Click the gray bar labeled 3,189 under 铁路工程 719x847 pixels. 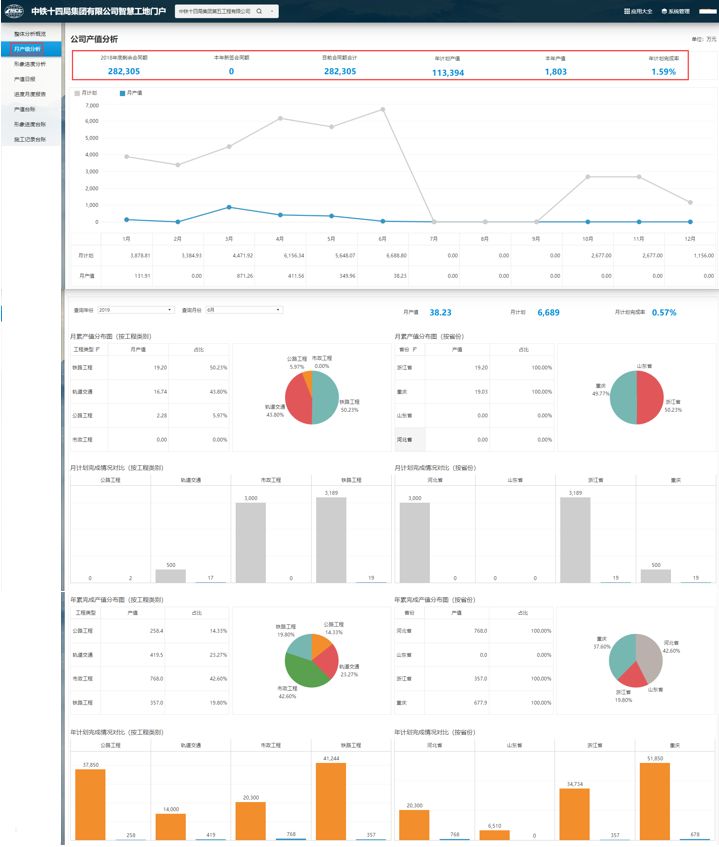click(331, 540)
